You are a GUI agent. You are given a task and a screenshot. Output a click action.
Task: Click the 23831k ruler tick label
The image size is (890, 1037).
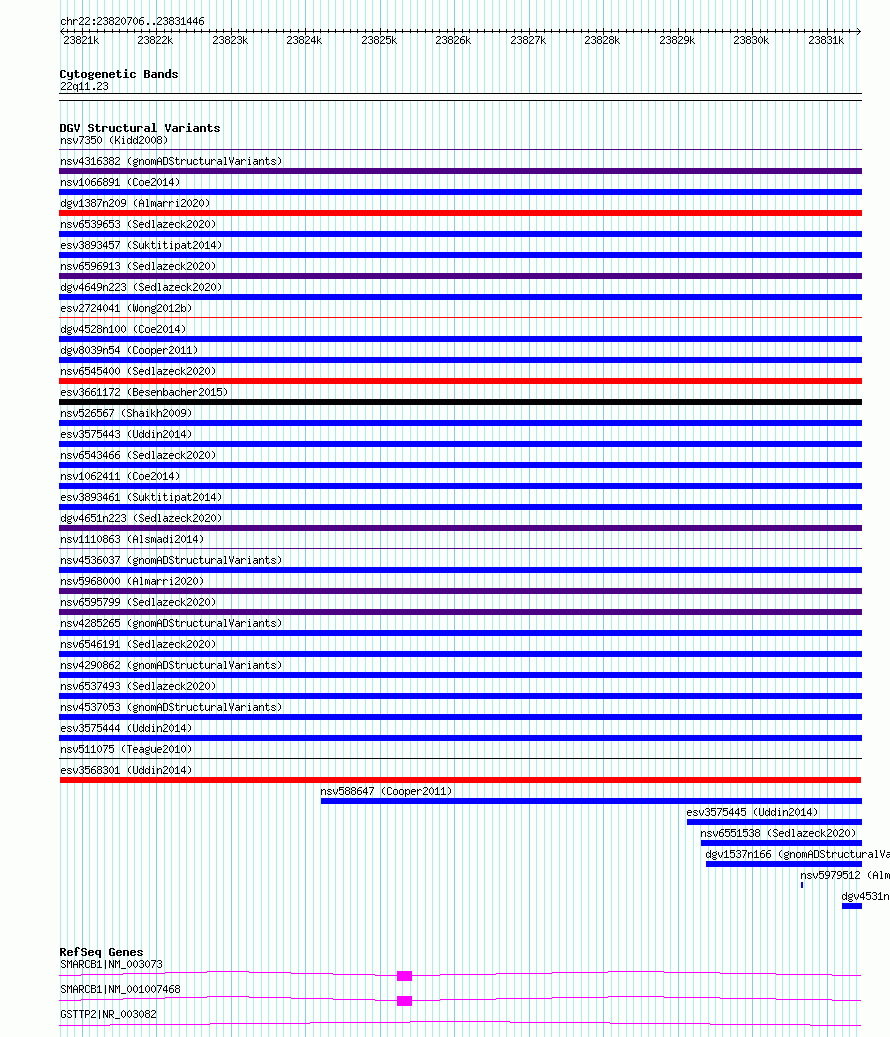tap(826, 40)
